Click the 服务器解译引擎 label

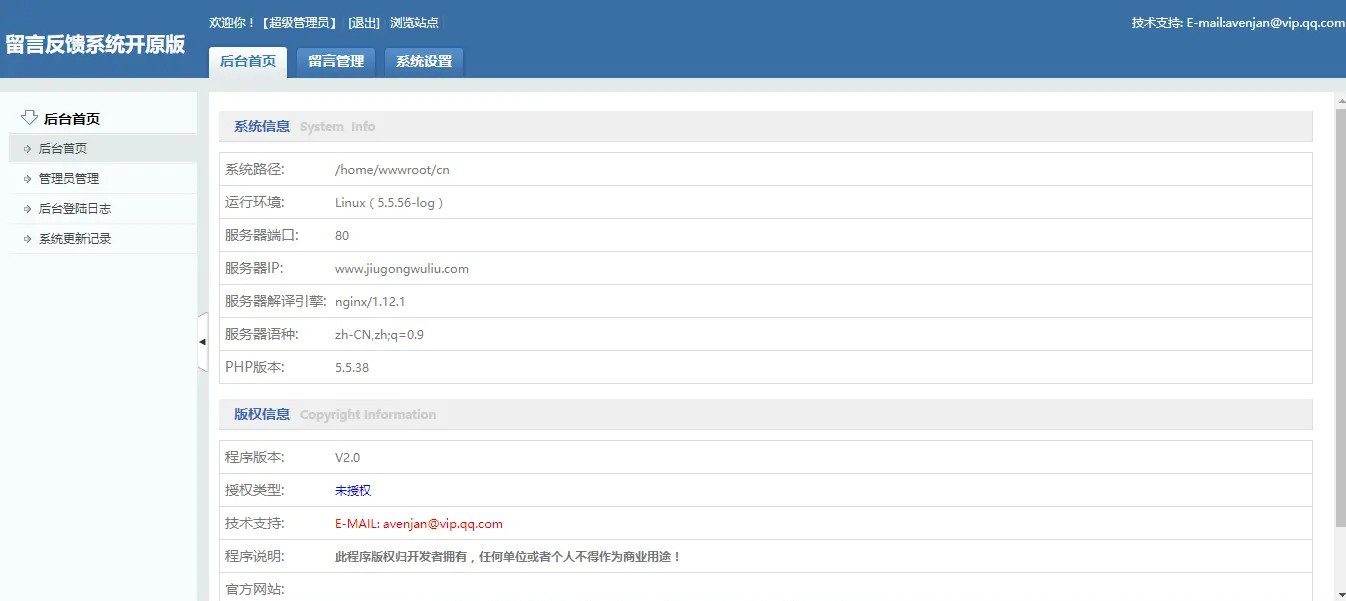click(276, 302)
